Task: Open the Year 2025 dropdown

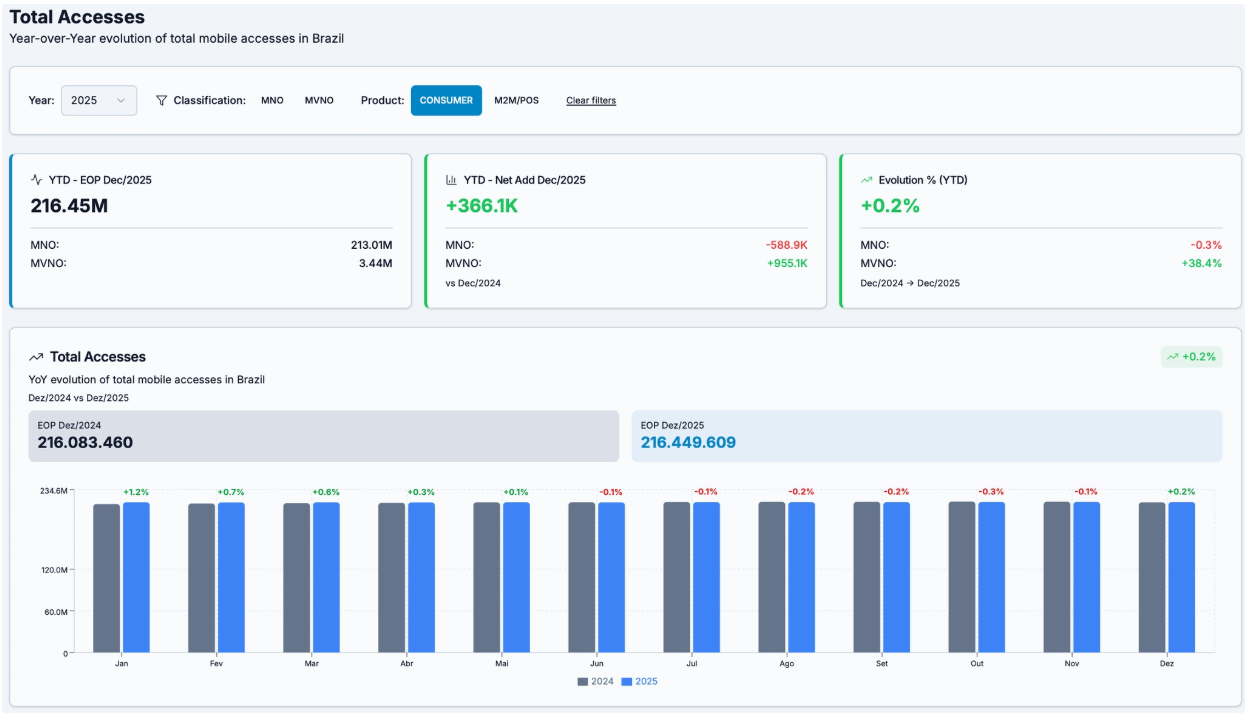Action: point(98,100)
